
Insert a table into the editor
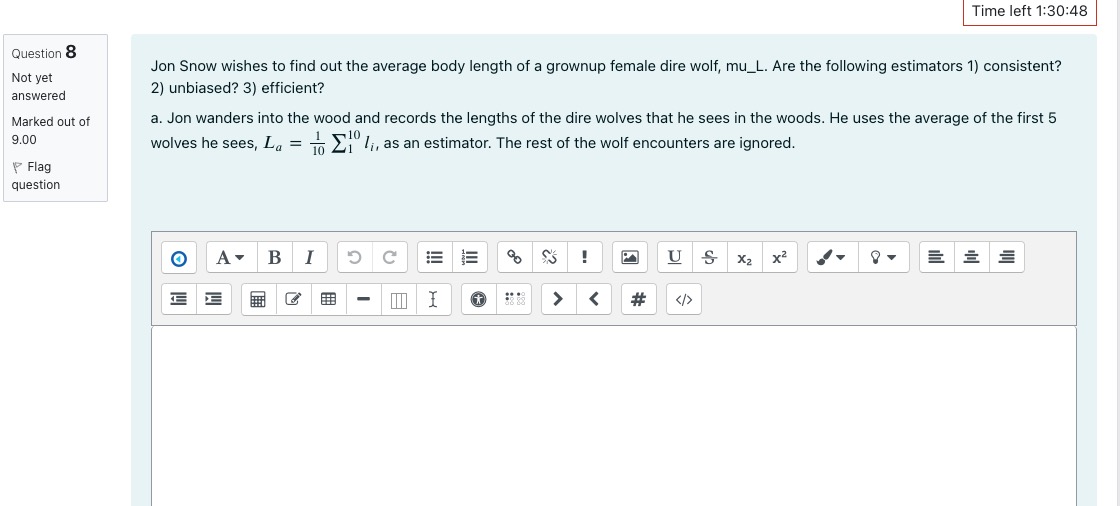coord(329,299)
